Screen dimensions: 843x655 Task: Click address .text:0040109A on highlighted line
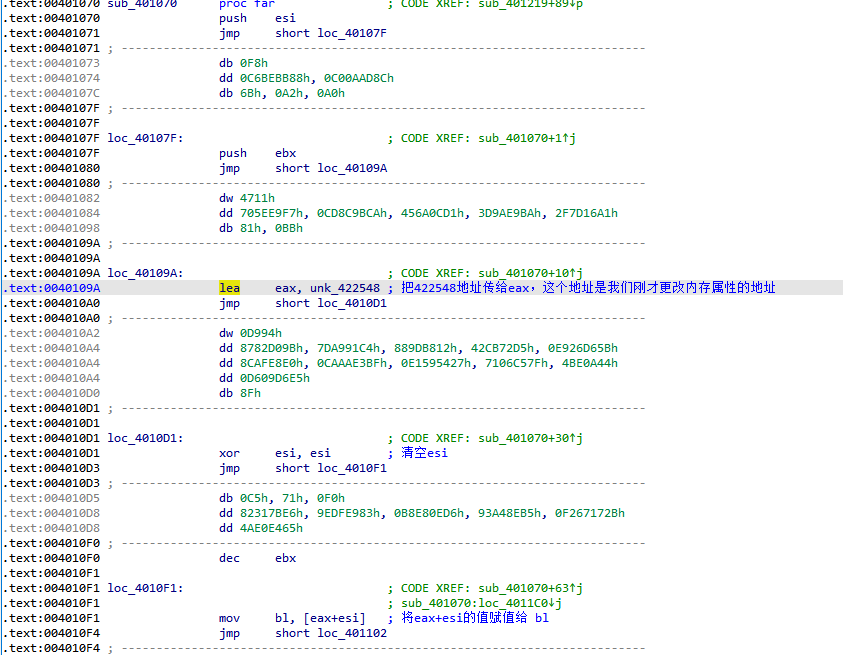[52, 288]
